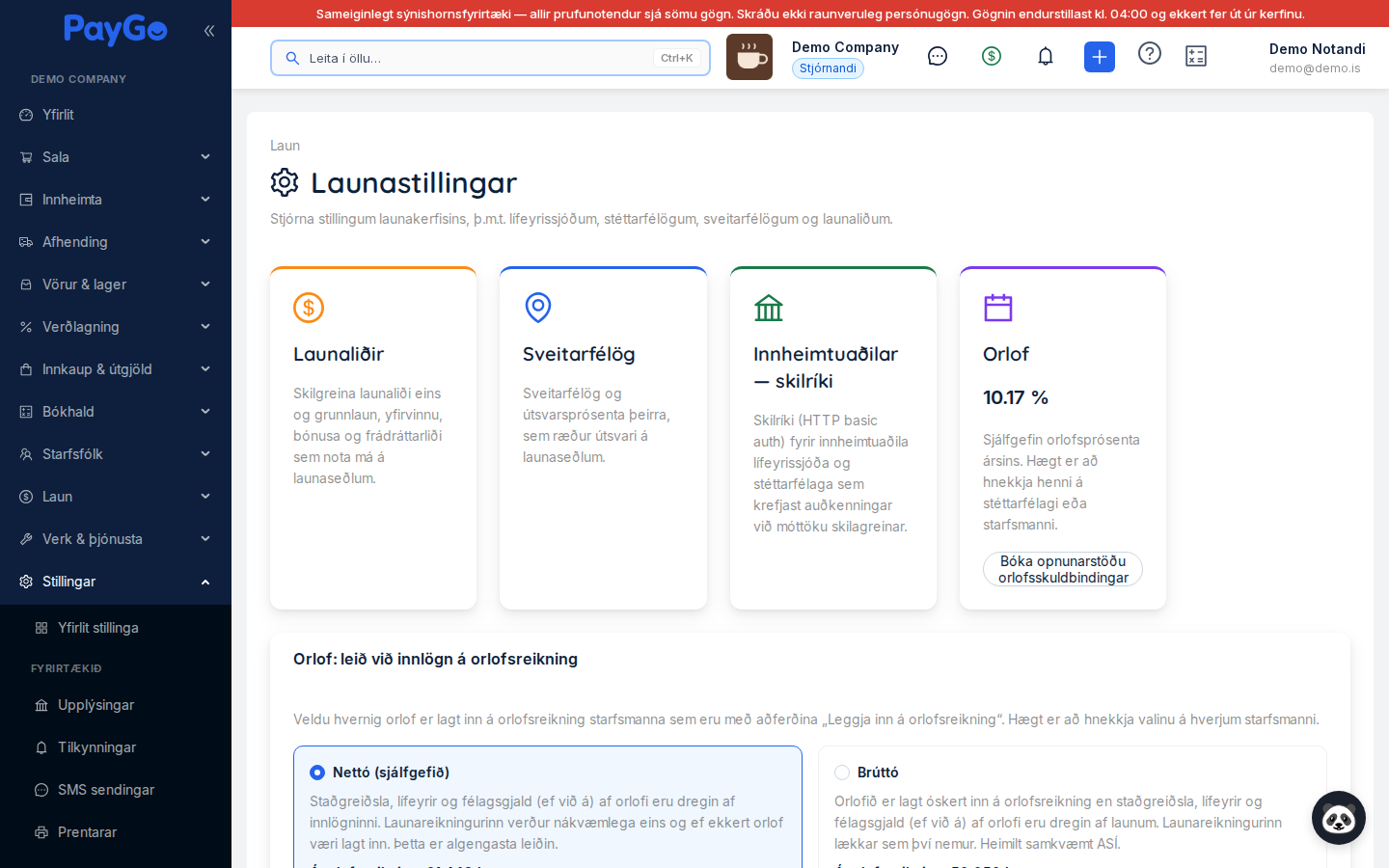Click the Demo Company name in header
The image size is (1389, 868).
(x=845, y=47)
